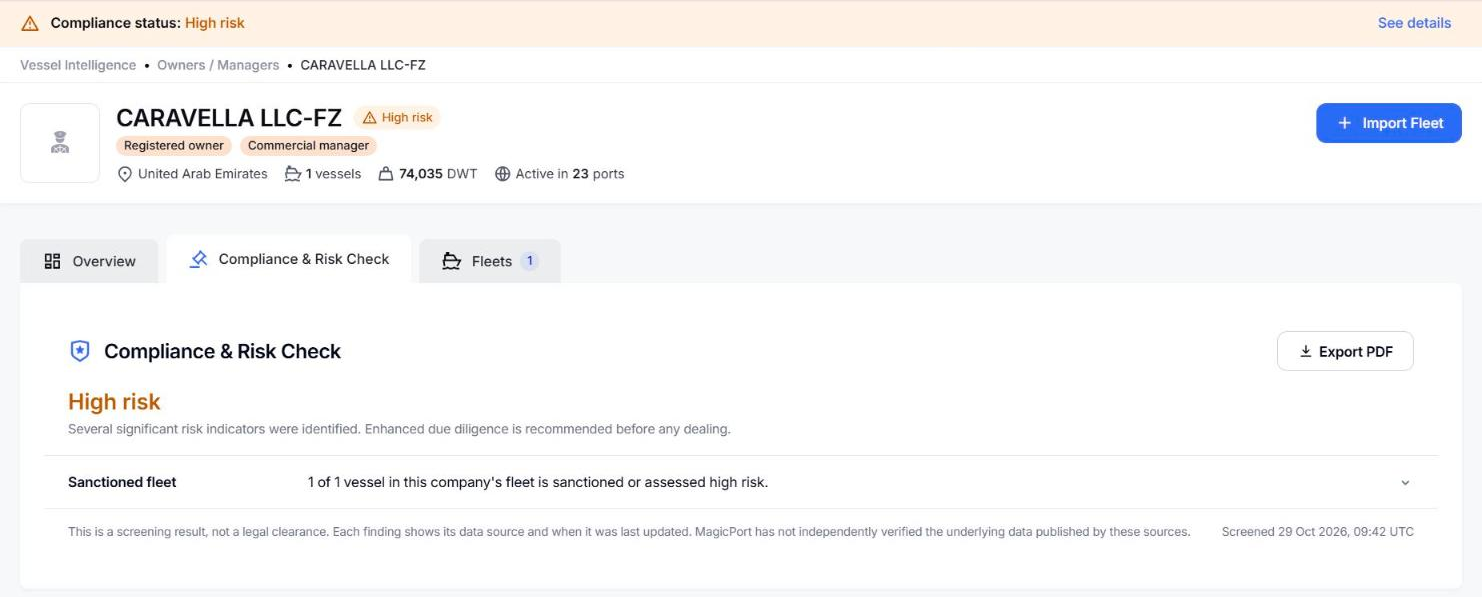Open Owners / Managers breadcrumb

218,65
